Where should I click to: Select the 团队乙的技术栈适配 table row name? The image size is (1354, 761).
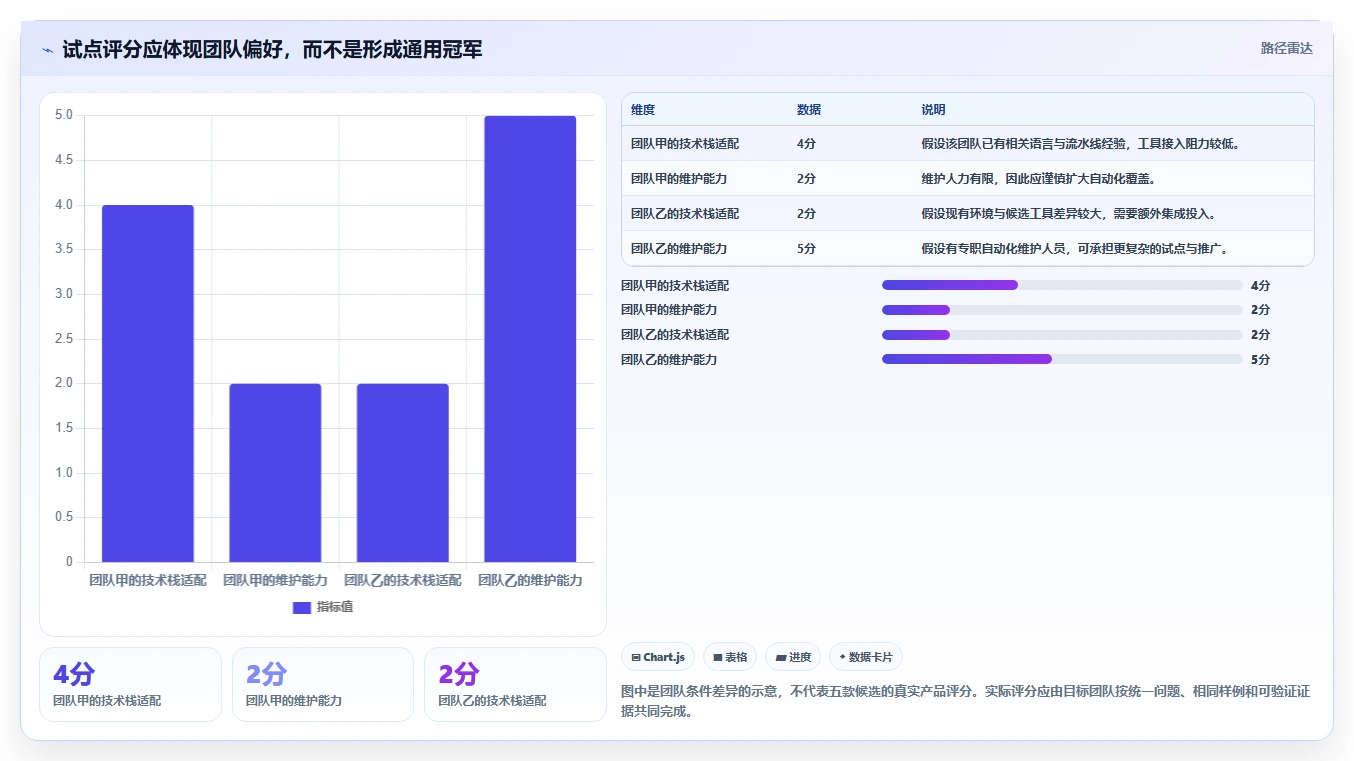coord(685,214)
